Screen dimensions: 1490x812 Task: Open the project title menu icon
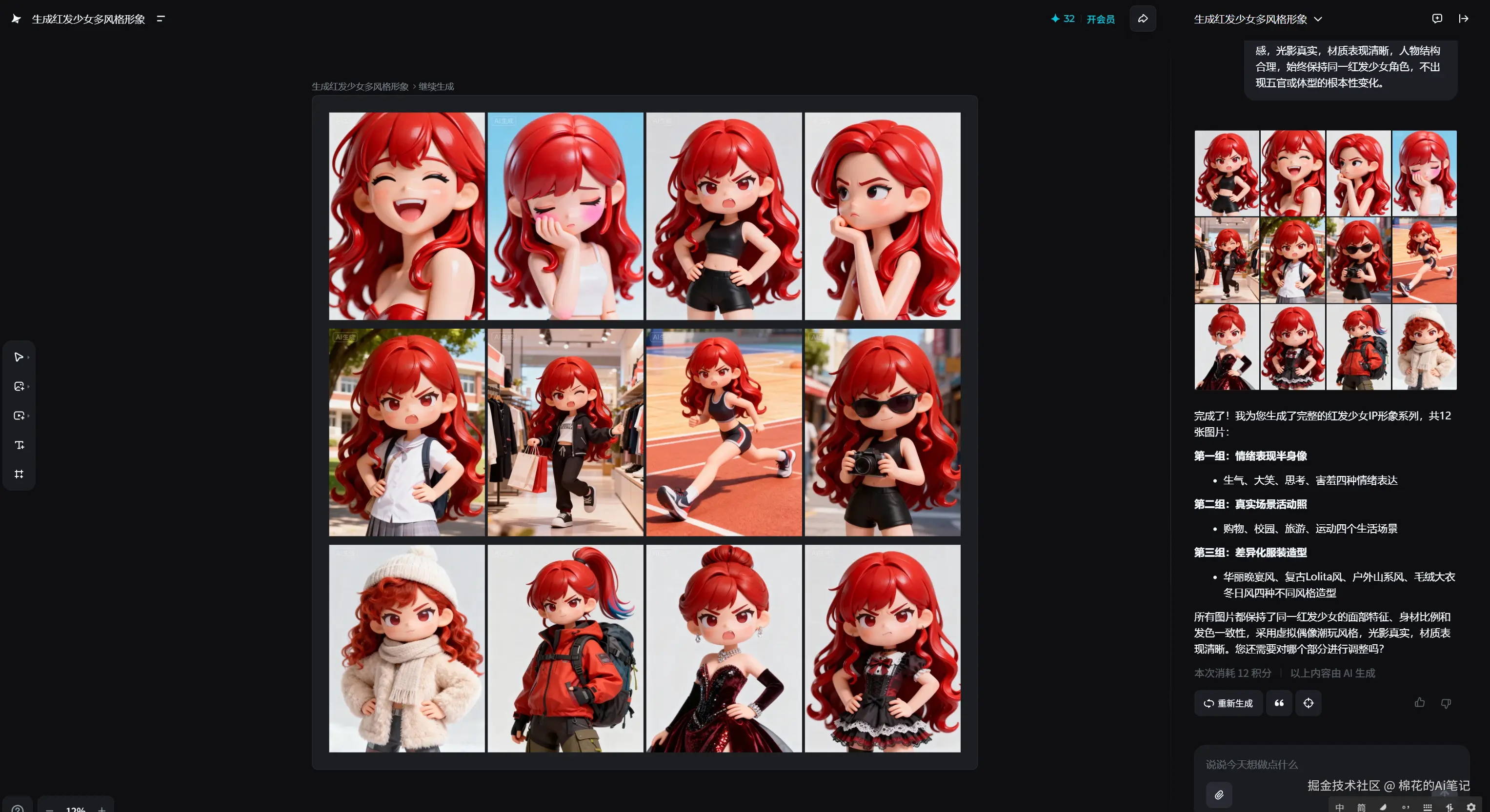coord(161,19)
